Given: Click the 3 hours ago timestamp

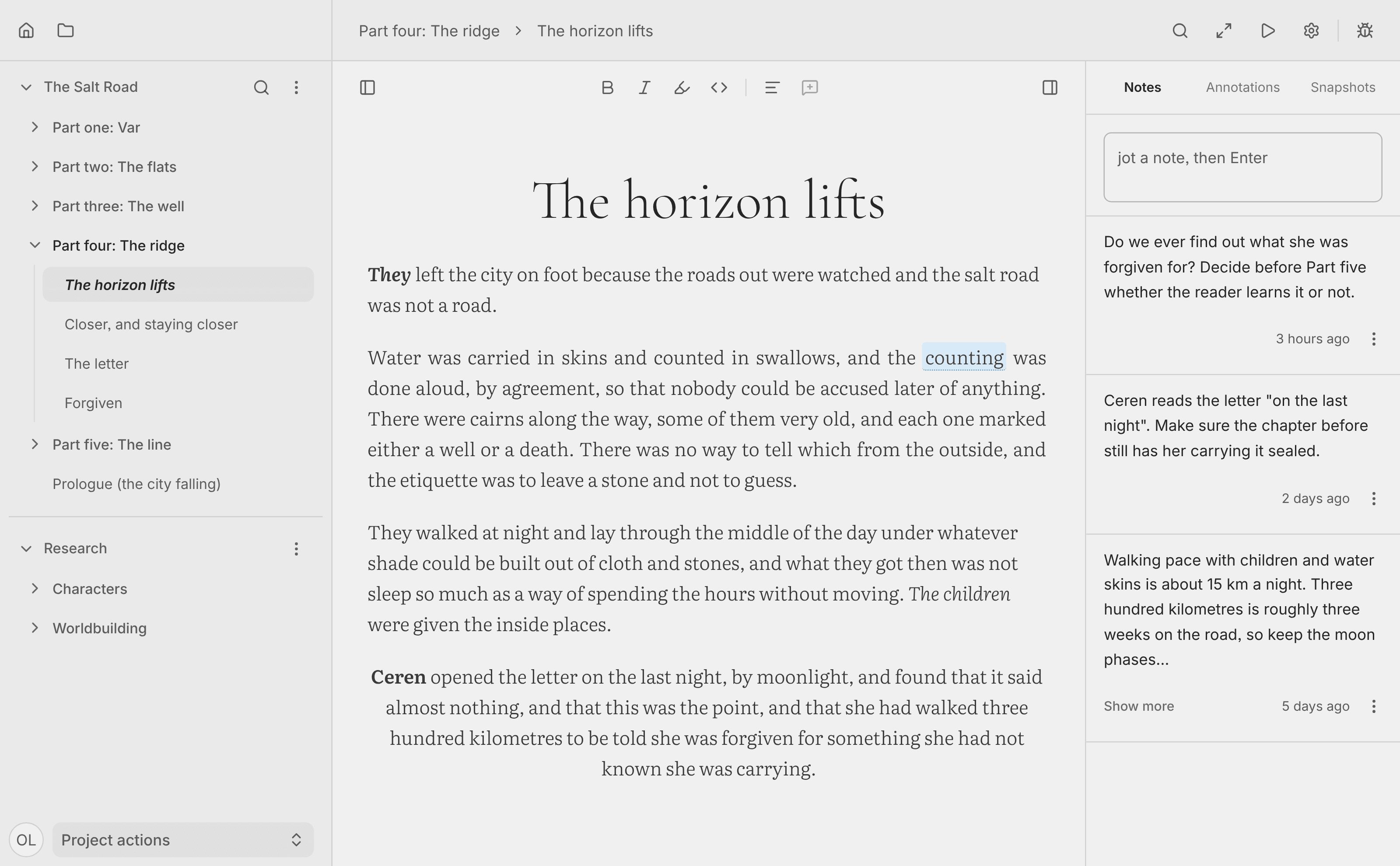Looking at the screenshot, I should (x=1312, y=339).
